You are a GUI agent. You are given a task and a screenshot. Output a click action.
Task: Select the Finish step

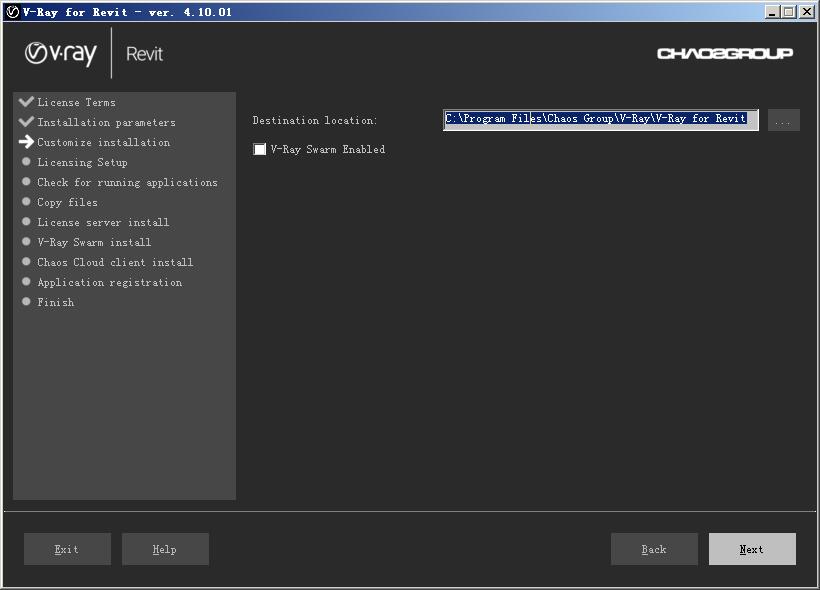pos(55,302)
